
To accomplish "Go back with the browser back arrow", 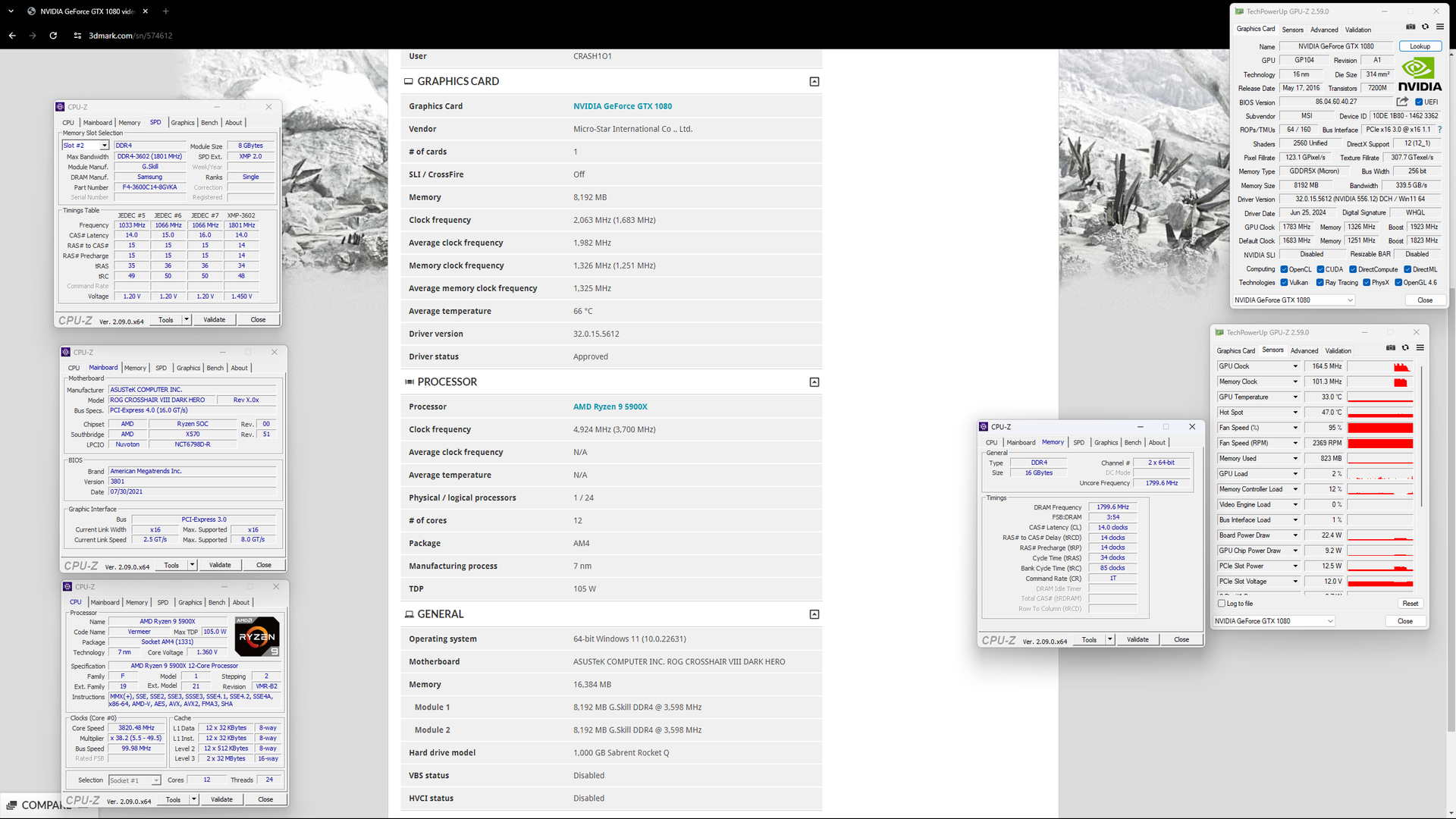I will (12, 36).
